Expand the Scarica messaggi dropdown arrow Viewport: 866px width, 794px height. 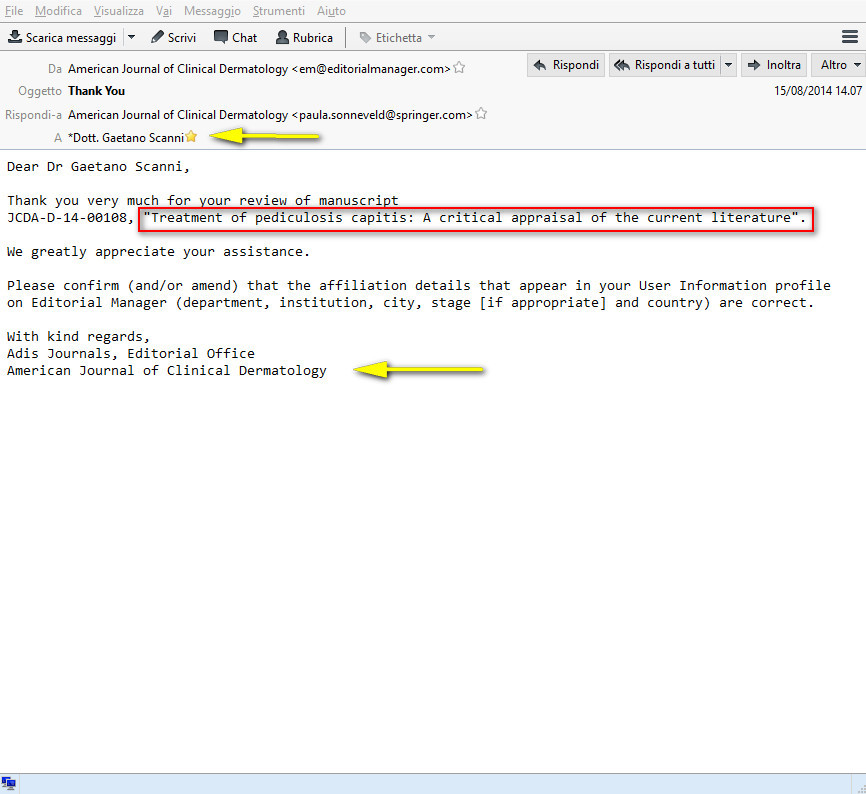pos(131,38)
